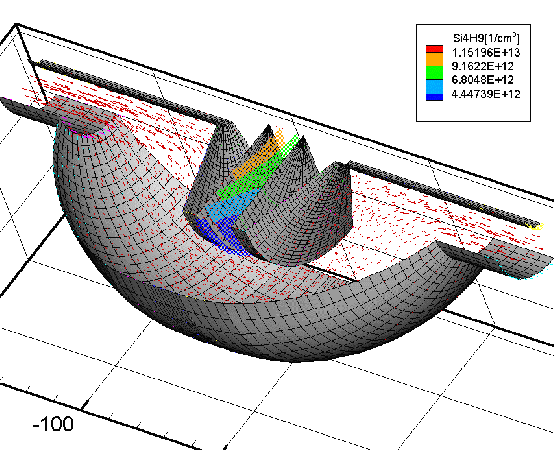Click the red legend color swatch
The image size is (554, 450).
pyautogui.click(x=434, y=48)
